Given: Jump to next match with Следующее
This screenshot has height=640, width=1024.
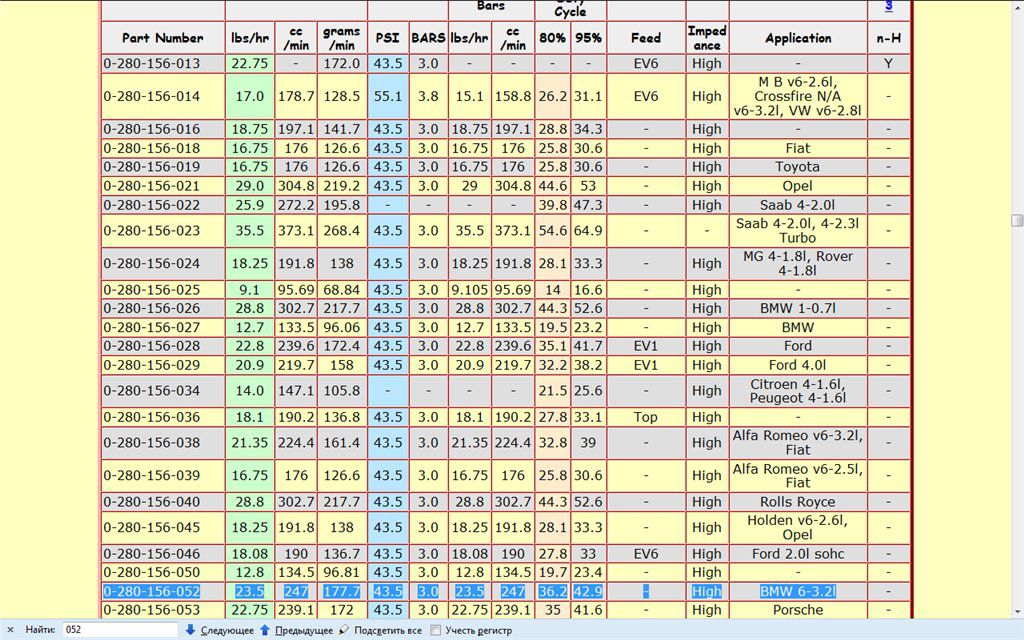Looking at the screenshot, I should point(219,630).
